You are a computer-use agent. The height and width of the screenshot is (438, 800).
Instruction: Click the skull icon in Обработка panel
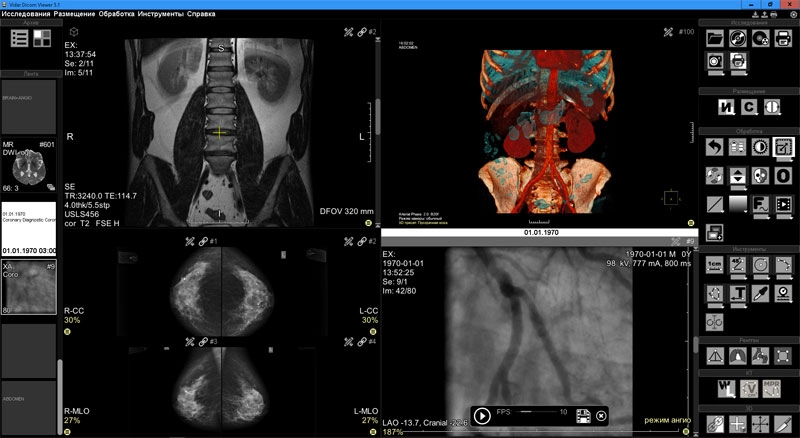point(762,176)
